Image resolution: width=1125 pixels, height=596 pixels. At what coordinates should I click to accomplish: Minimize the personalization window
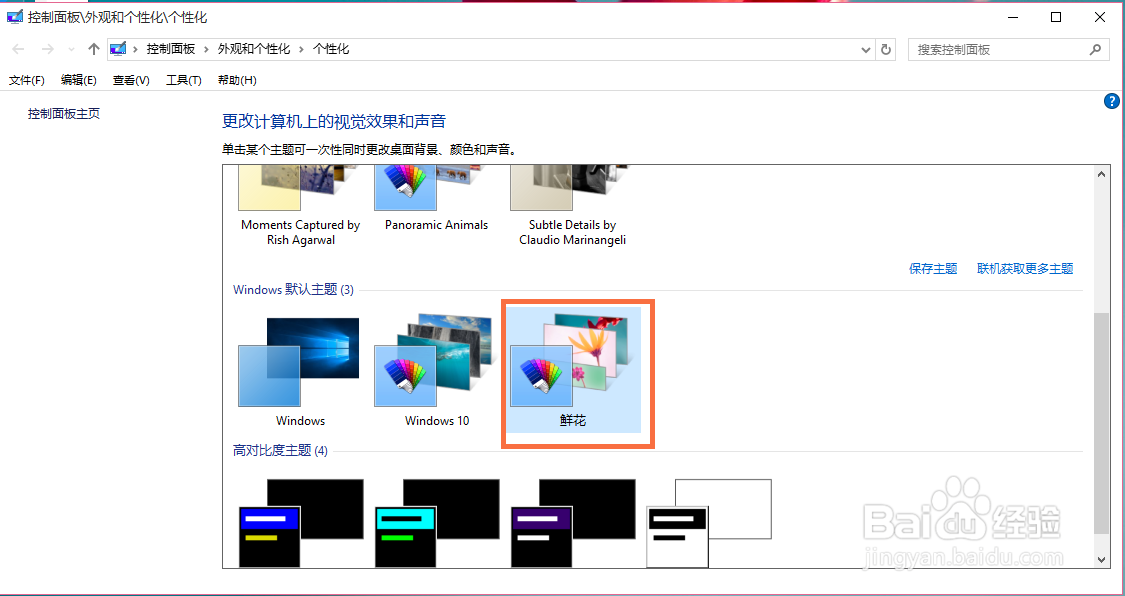pyautogui.click(x=1012, y=18)
